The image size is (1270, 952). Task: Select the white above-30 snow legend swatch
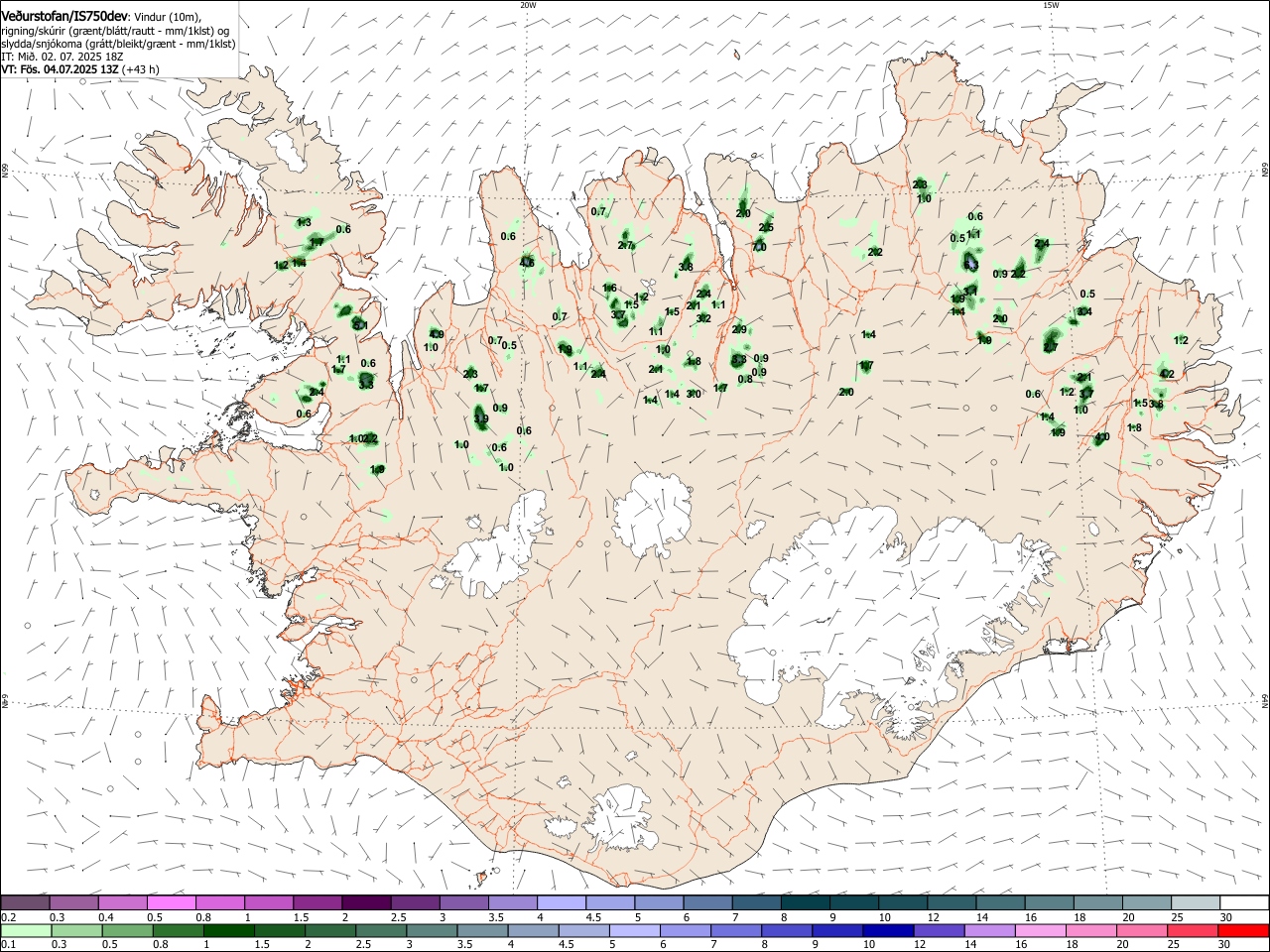(x=1242, y=902)
